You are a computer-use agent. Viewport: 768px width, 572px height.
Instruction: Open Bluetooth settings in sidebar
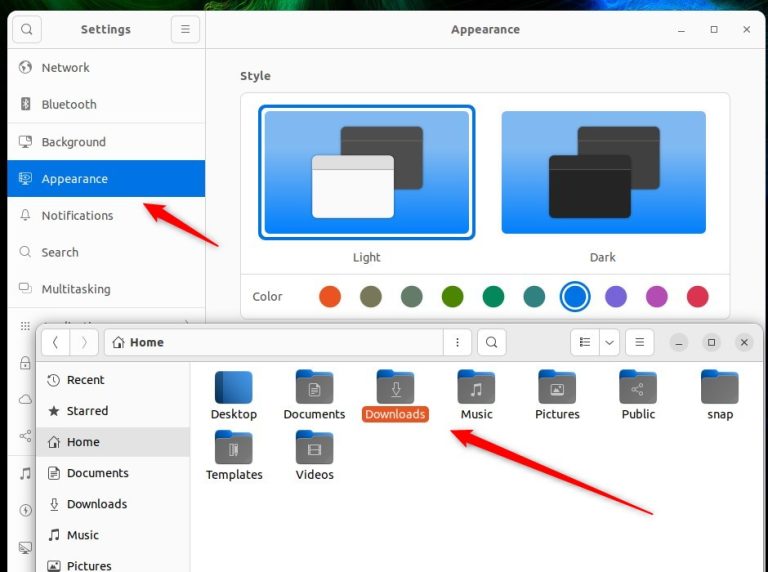tap(106, 104)
